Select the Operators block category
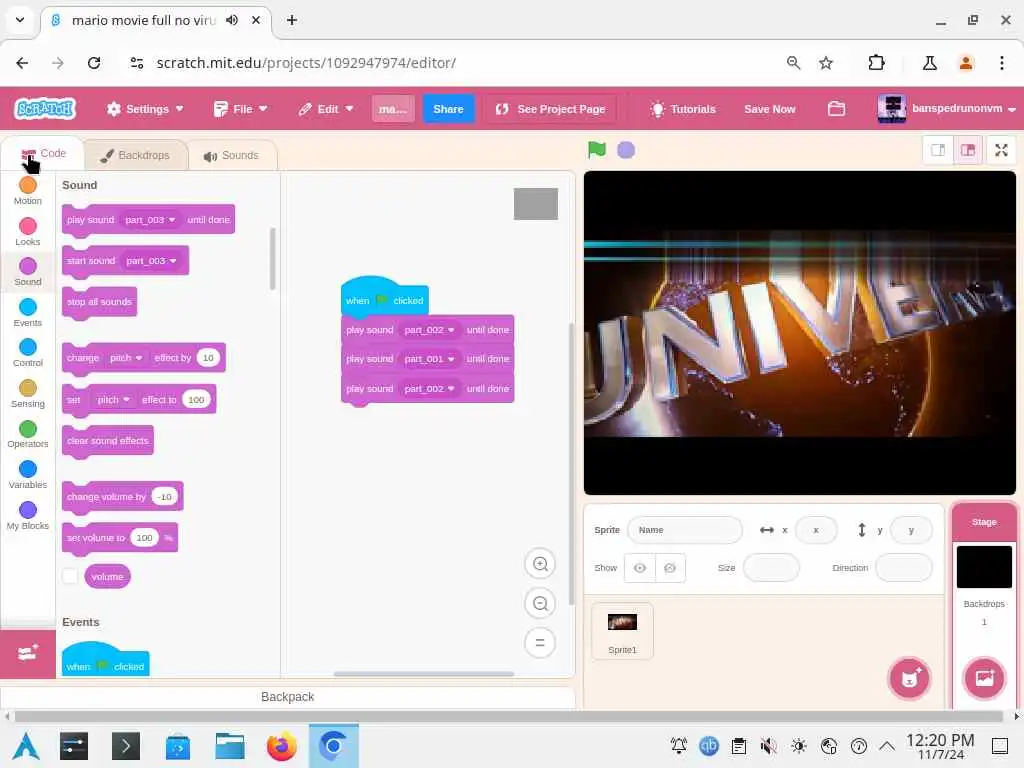 (27, 434)
